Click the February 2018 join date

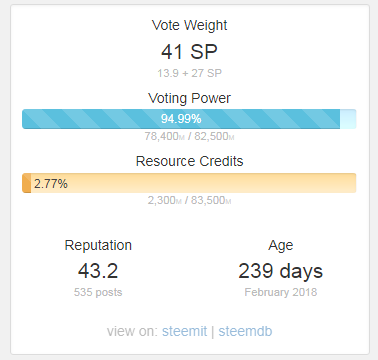tap(281, 292)
